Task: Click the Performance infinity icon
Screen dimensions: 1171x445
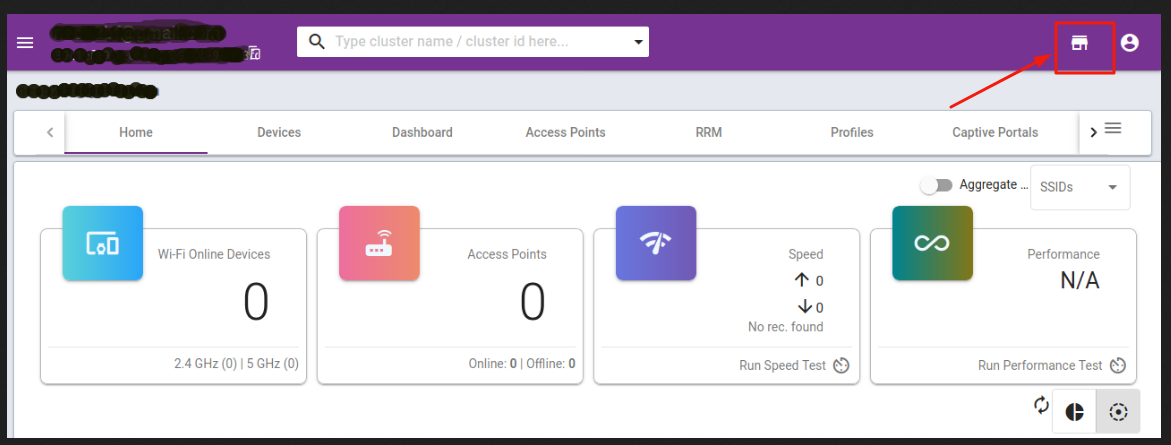Action: click(933, 243)
